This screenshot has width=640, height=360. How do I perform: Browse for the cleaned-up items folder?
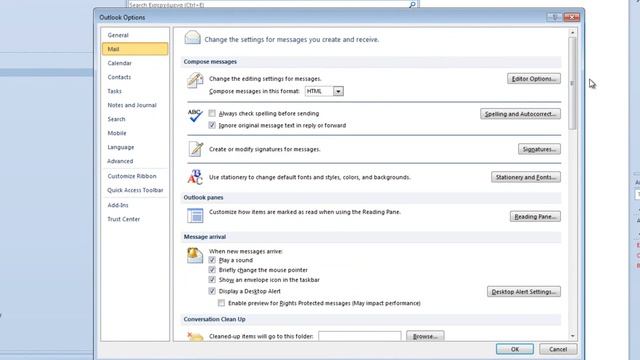[425, 336]
